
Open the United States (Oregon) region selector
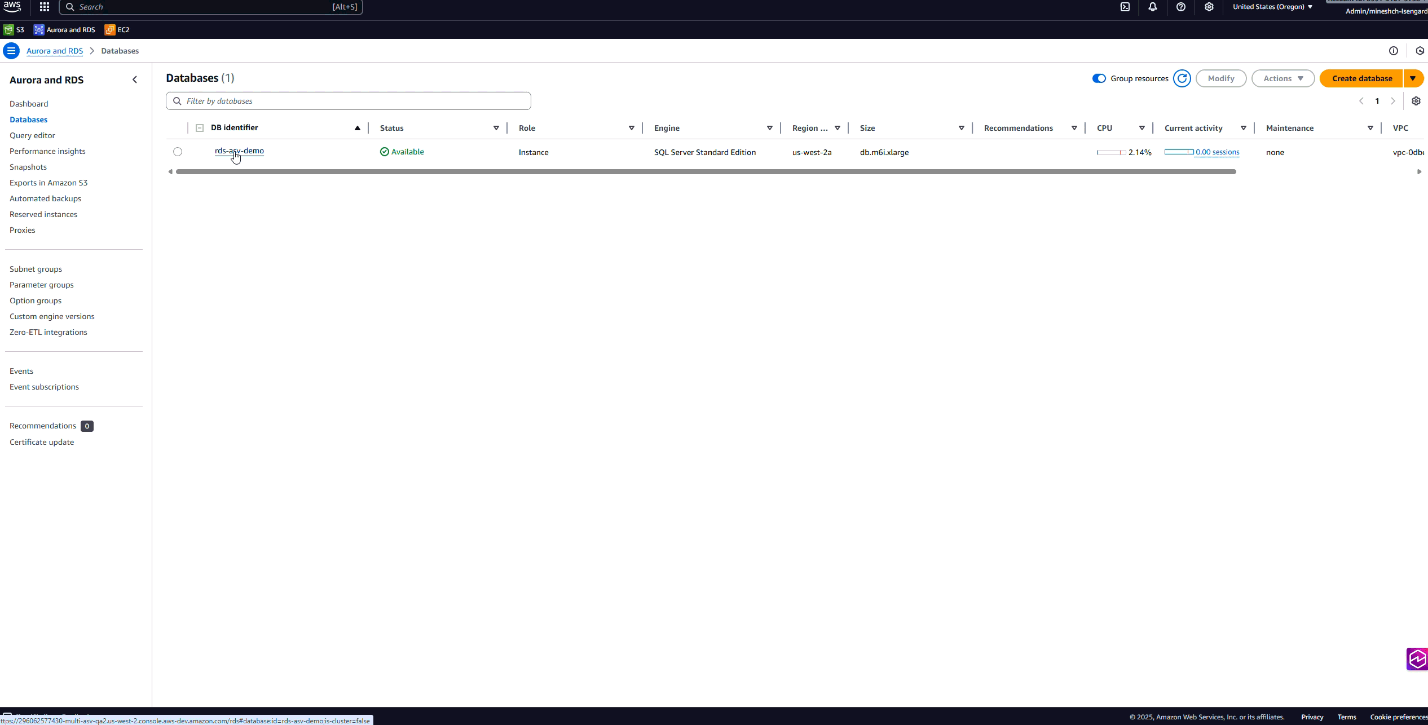click(x=1272, y=7)
